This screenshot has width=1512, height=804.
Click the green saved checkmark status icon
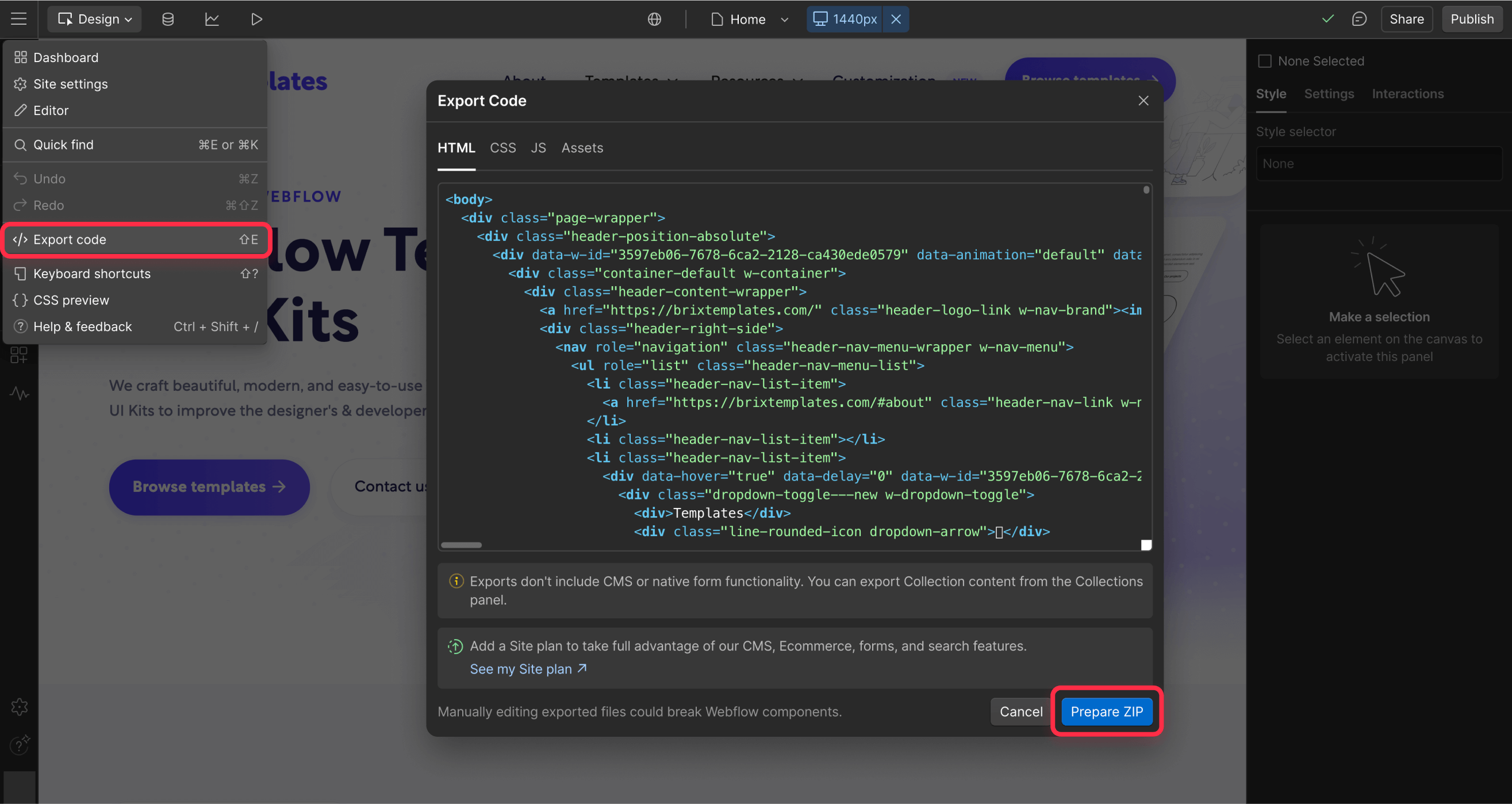click(x=1327, y=19)
